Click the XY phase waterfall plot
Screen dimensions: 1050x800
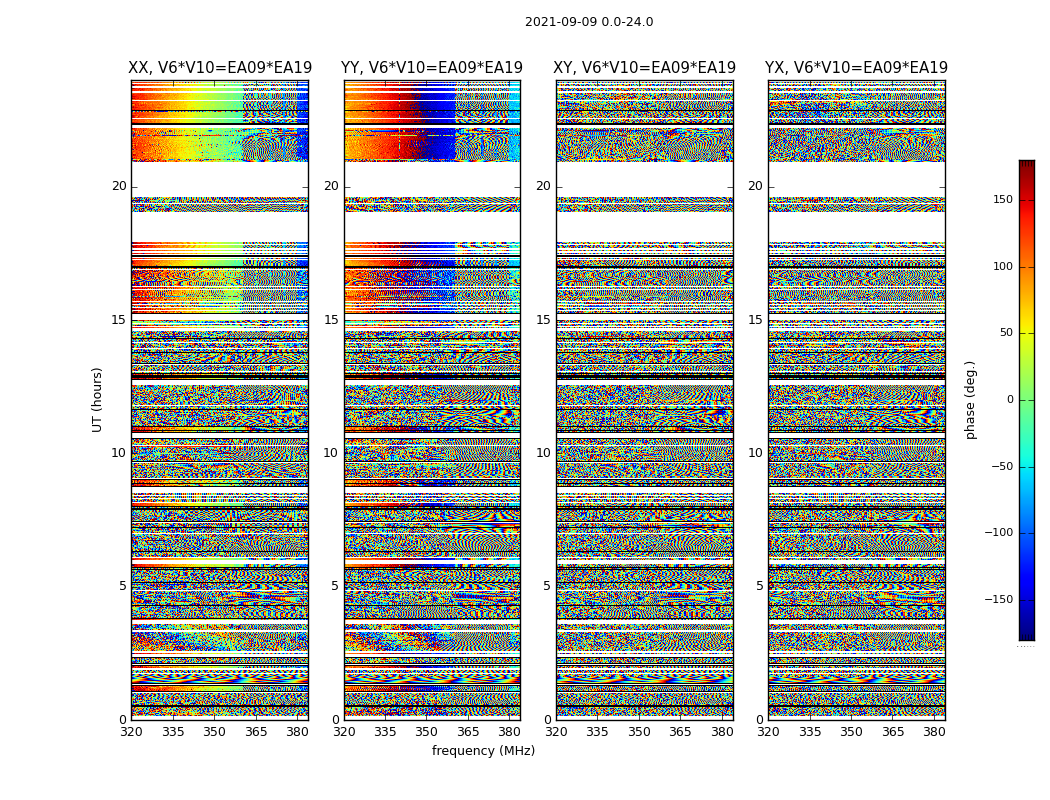click(645, 400)
